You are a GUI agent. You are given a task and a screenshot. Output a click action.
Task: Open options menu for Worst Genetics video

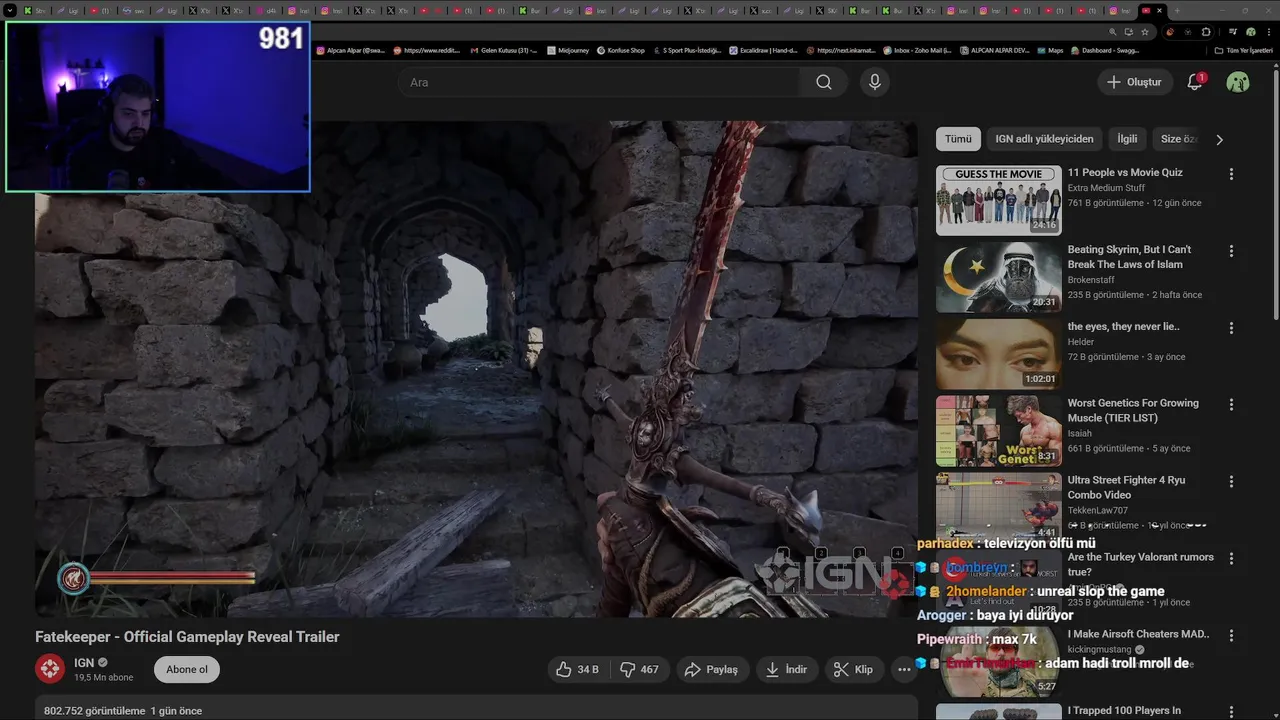(x=1231, y=405)
